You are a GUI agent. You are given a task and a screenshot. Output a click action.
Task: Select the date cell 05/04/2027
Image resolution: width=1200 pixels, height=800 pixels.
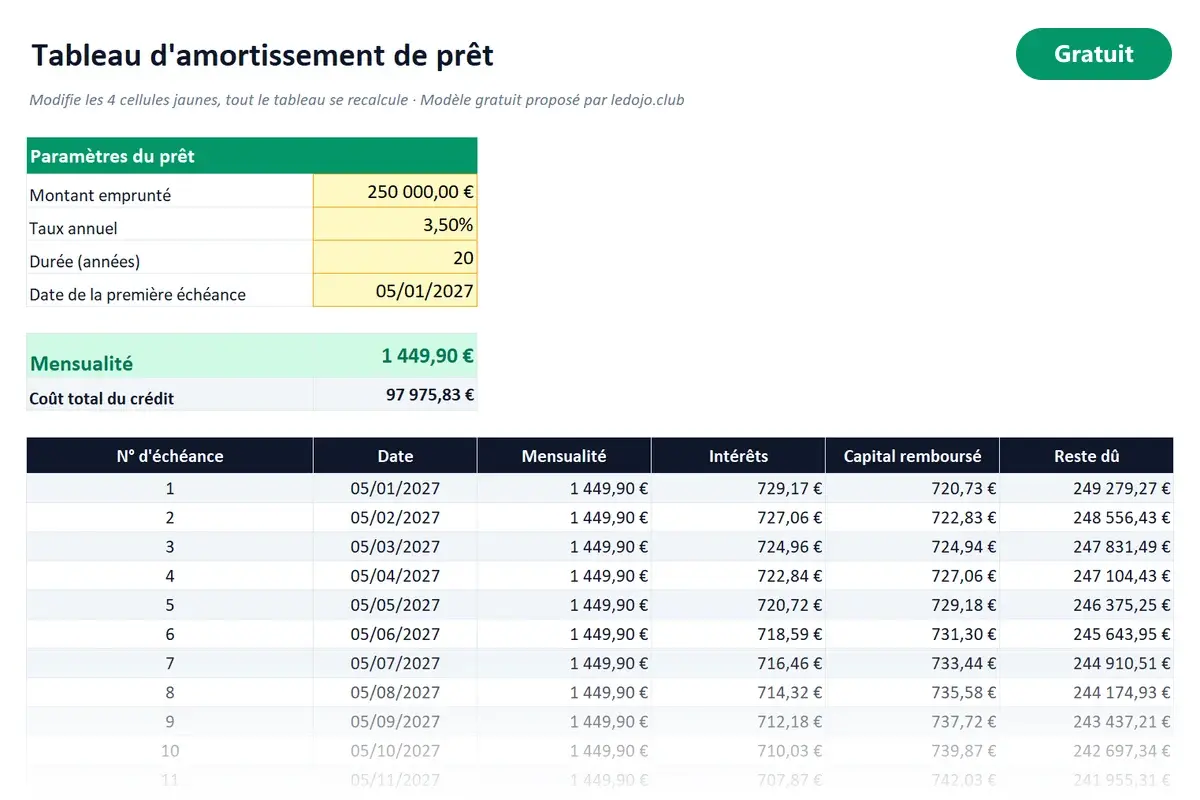click(x=395, y=575)
